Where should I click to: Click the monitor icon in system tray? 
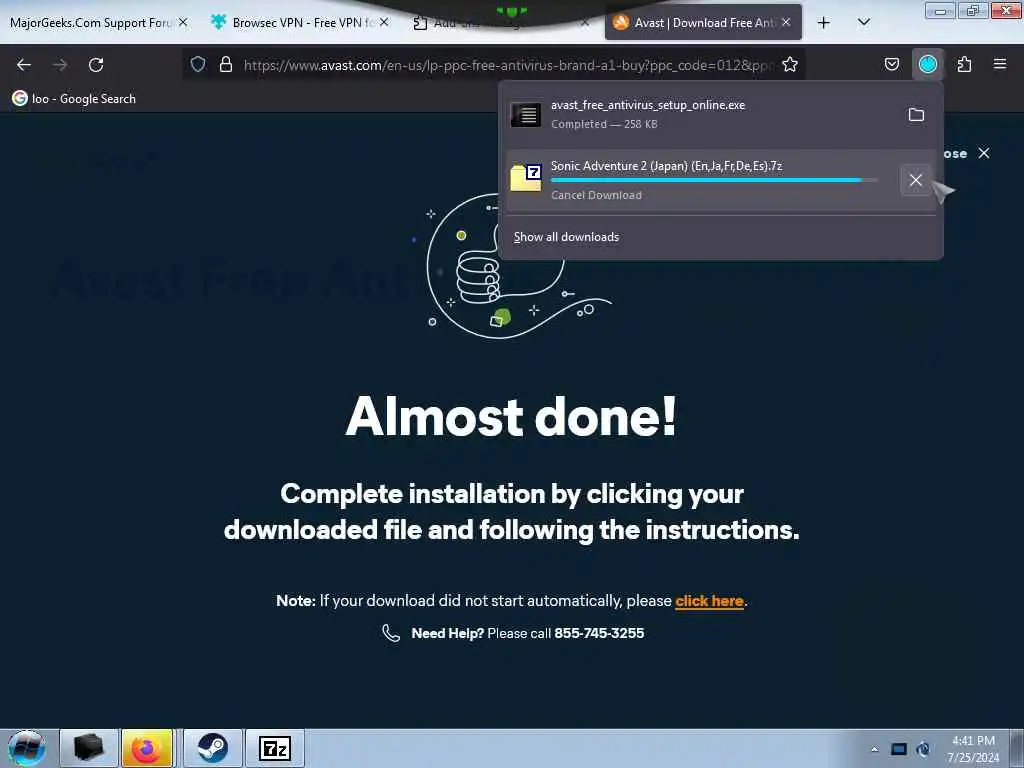tap(899, 749)
